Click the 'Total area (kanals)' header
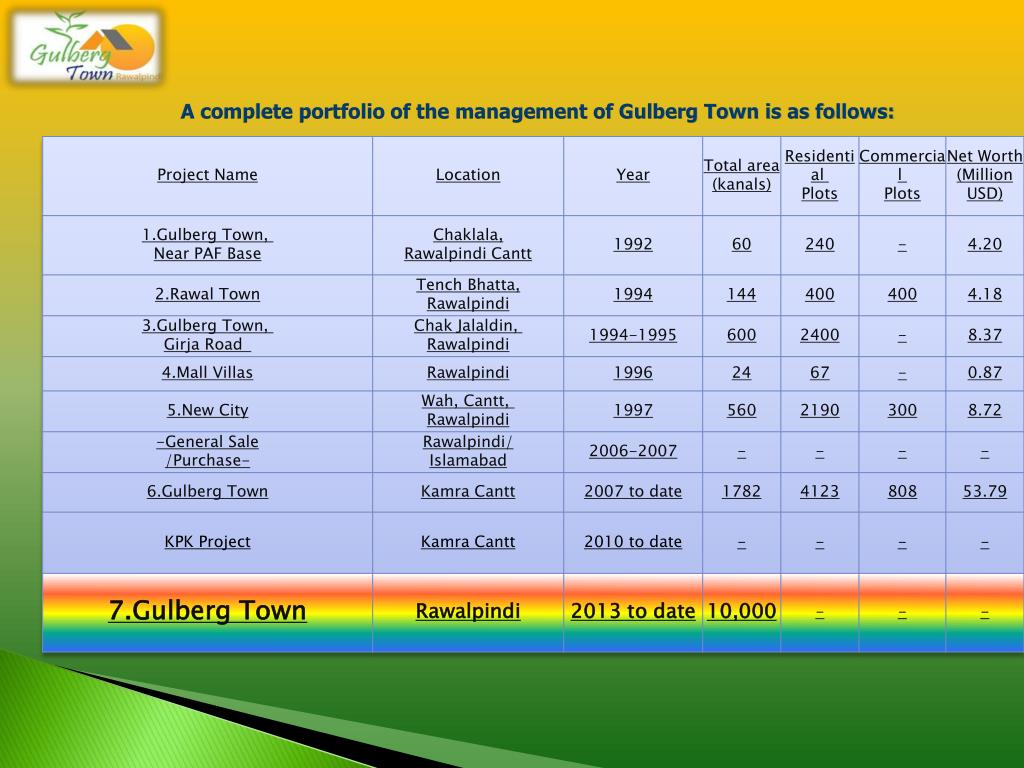The width and height of the screenshot is (1024, 768). click(x=741, y=175)
